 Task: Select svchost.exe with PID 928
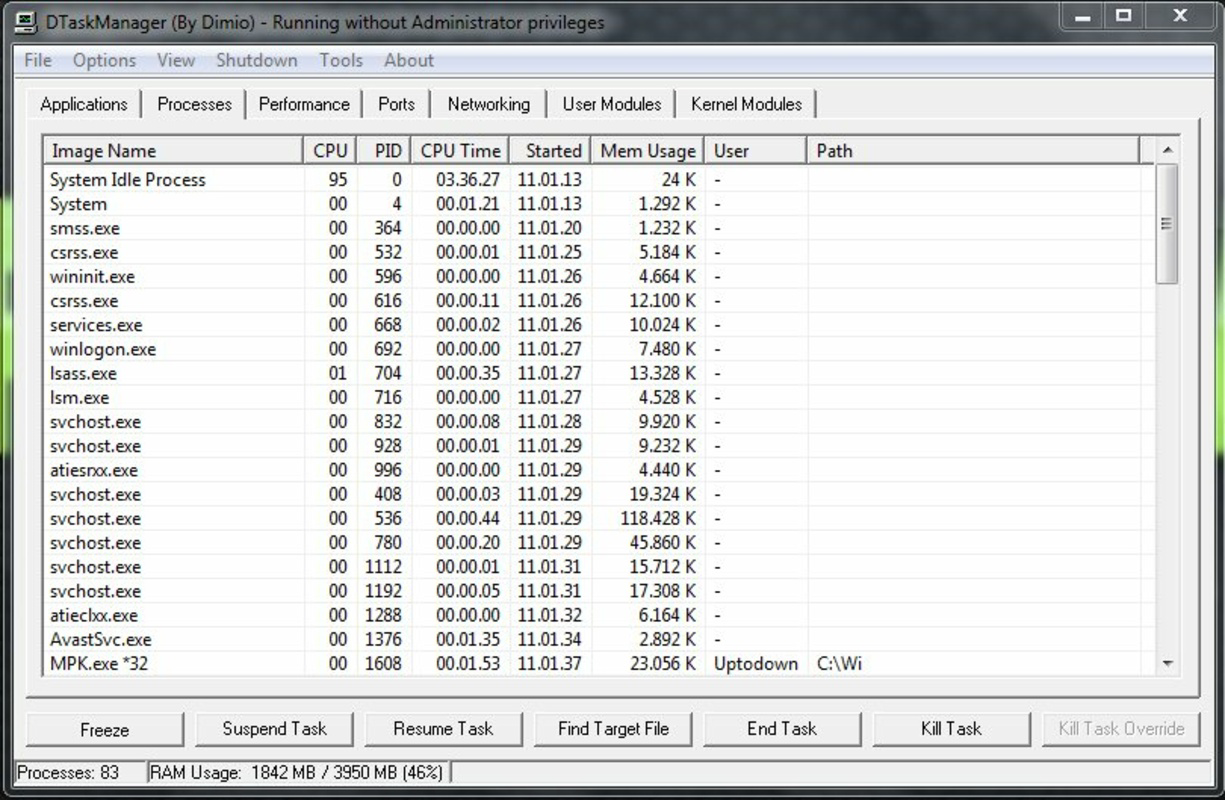(x=598, y=446)
